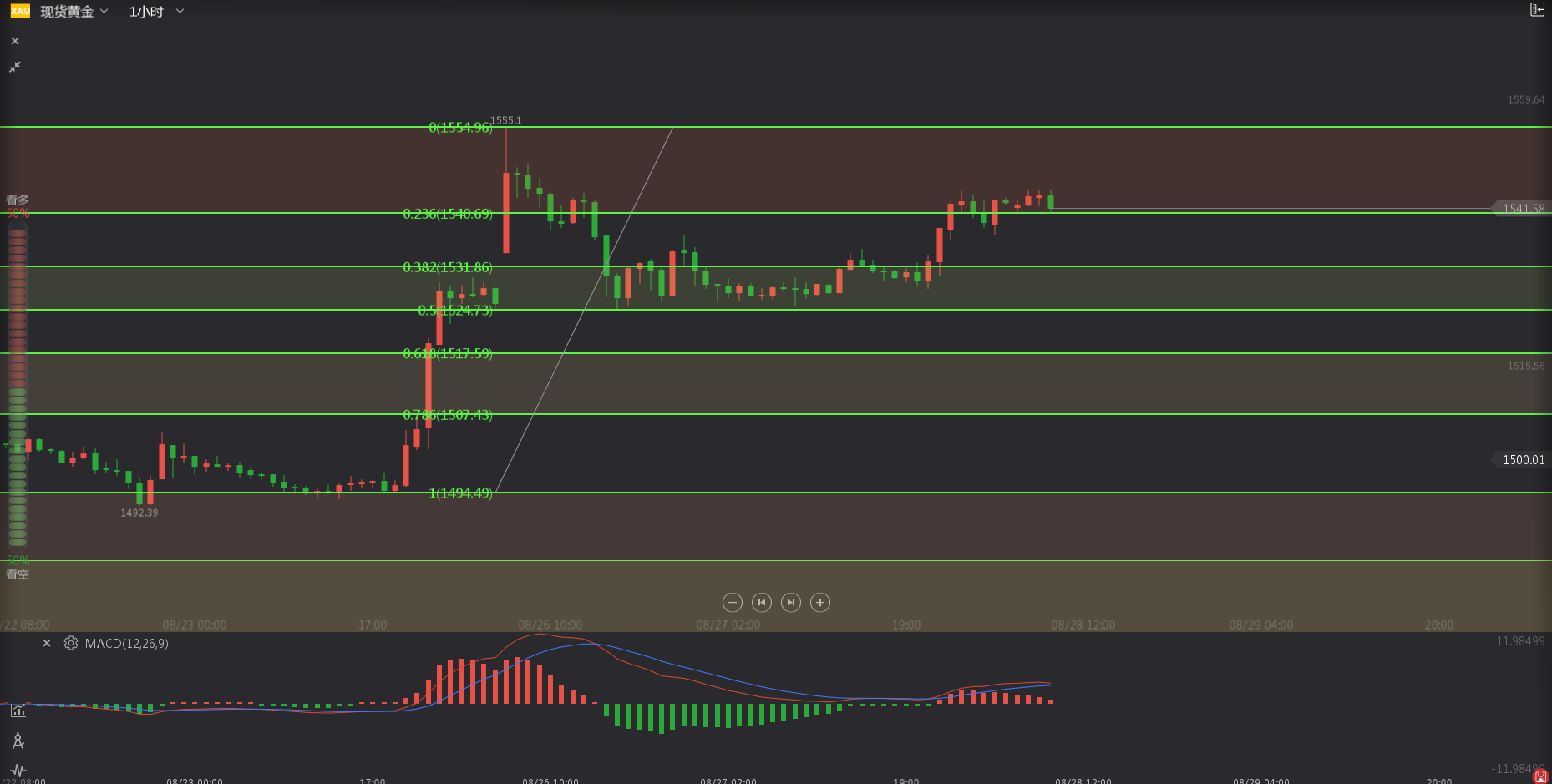Open the chart indicators icon
The image size is (1552, 784).
coord(18,711)
